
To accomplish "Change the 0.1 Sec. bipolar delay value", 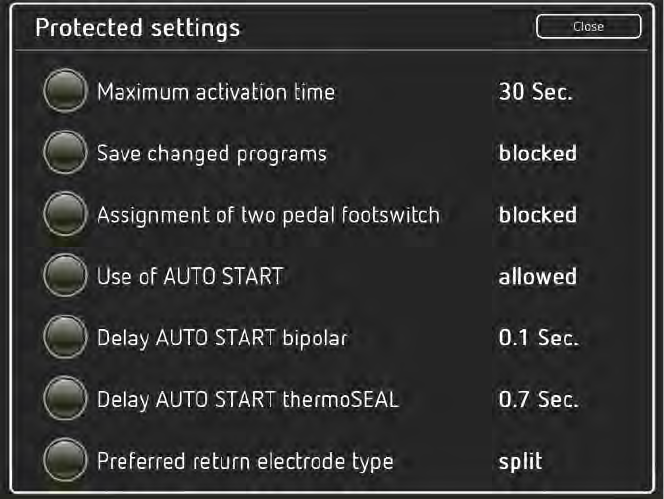I will (x=538, y=338).
